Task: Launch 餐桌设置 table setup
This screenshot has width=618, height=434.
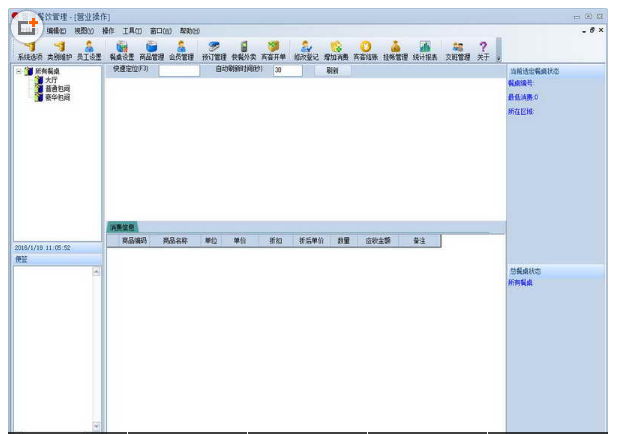Action: click(122, 51)
